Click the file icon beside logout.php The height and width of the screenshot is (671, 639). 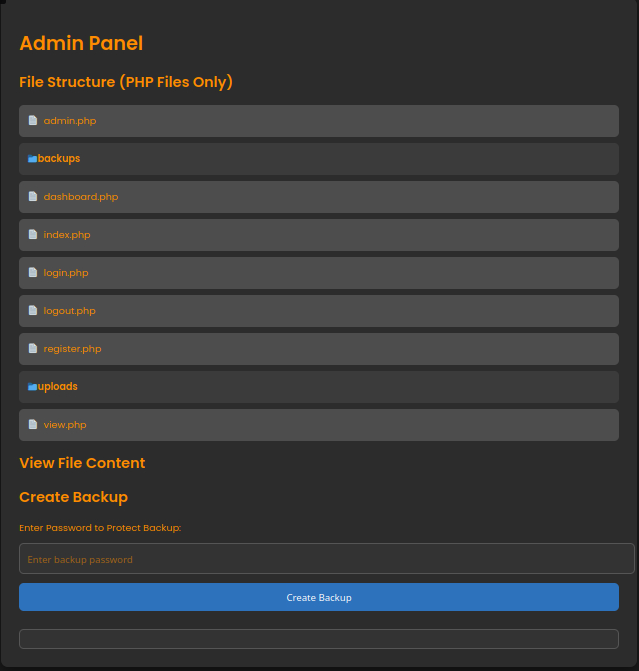[33, 311]
